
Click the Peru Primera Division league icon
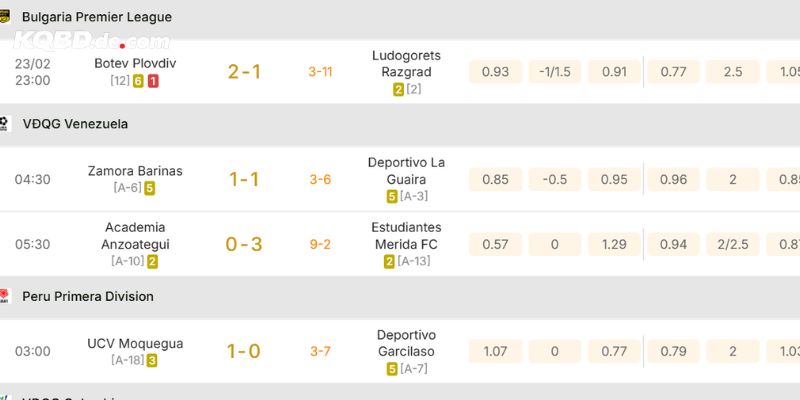coord(5,296)
